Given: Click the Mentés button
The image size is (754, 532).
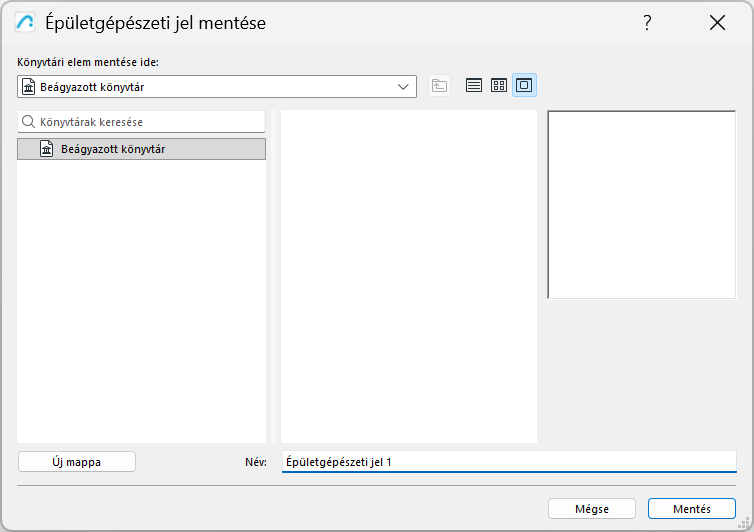Looking at the screenshot, I should [691, 509].
